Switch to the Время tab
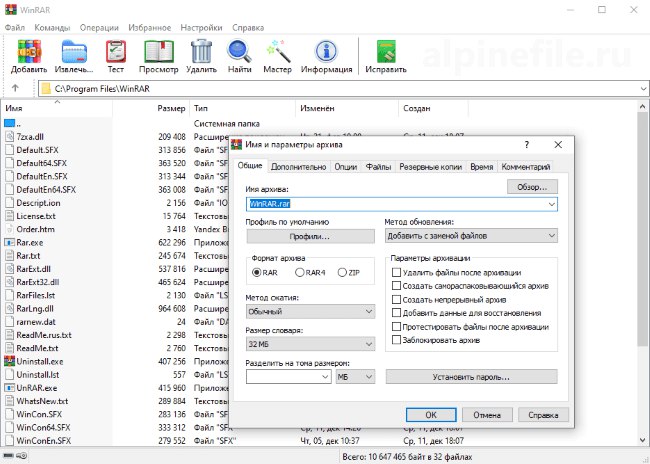This screenshot has width=650, height=464. tap(482, 167)
